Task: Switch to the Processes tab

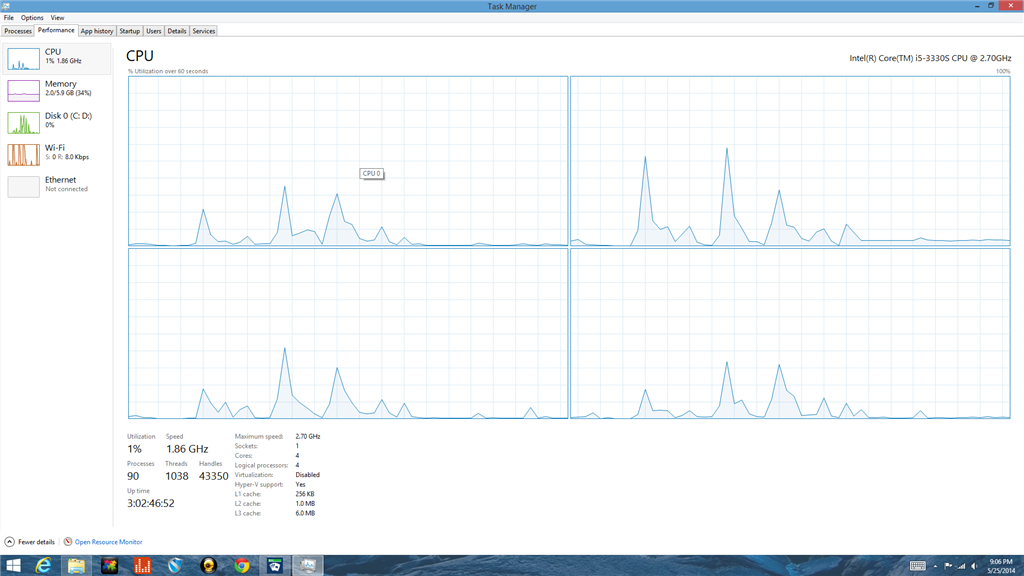Action: point(18,31)
